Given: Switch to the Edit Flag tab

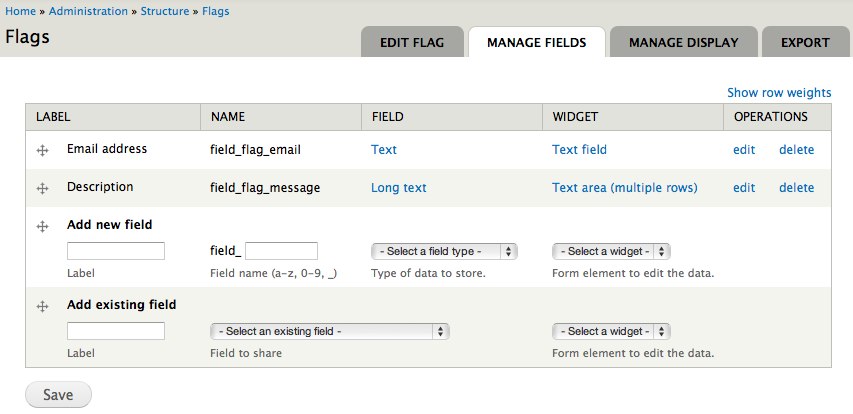Looking at the screenshot, I should pos(412,42).
